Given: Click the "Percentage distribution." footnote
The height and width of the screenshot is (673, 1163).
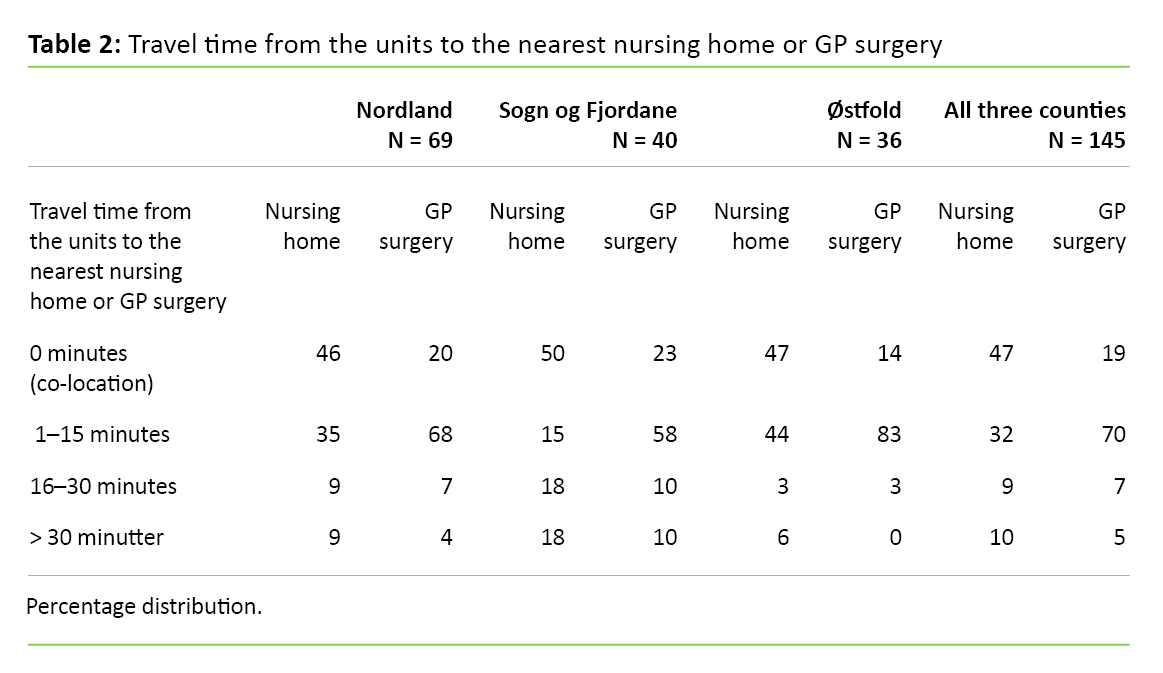Looking at the screenshot, I should coord(144,606).
